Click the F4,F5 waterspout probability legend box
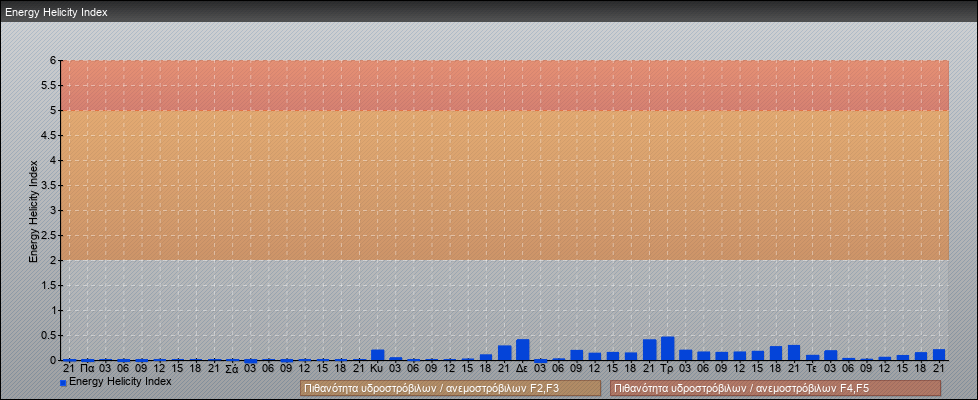This screenshot has height=400, width=978. click(x=775, y=389)
